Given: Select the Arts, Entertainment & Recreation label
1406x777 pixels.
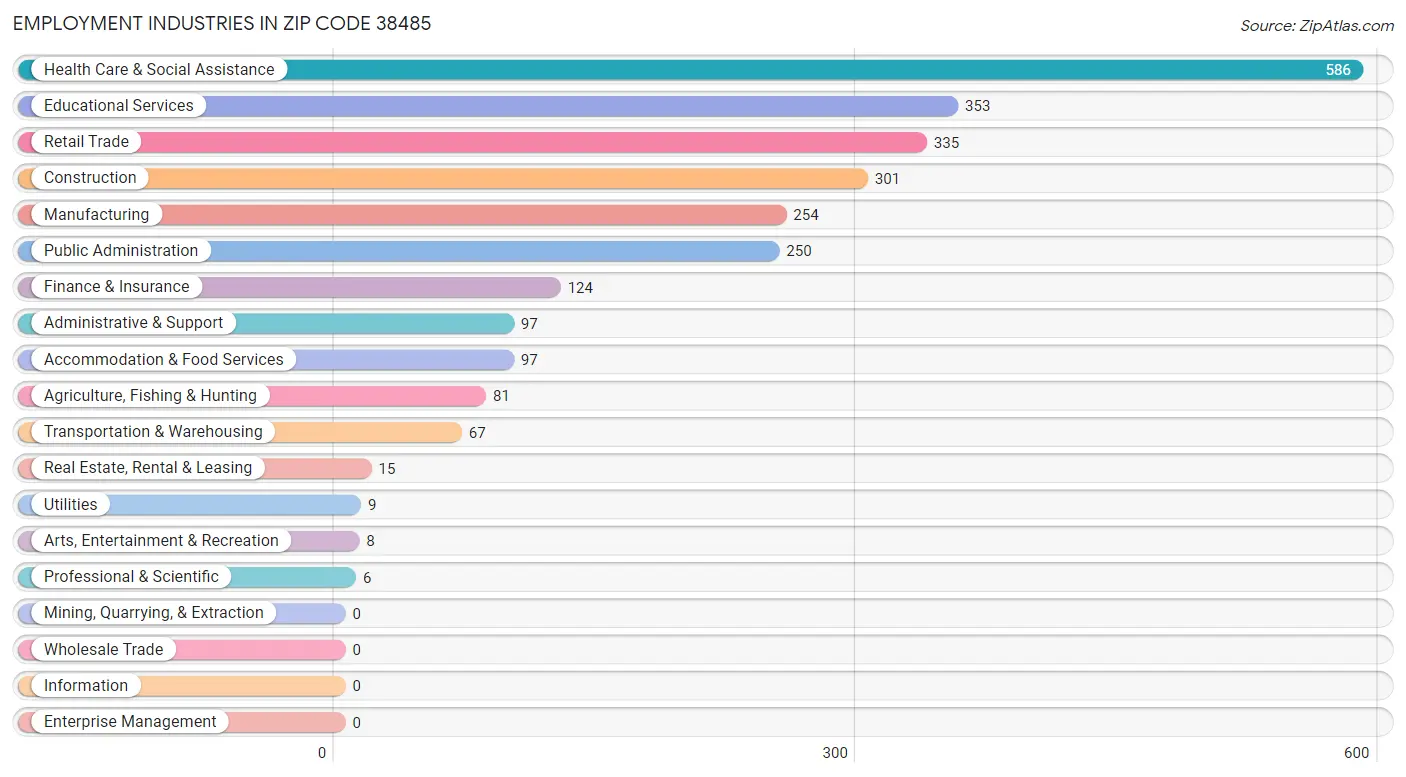Looking at the screenshot, I should (x=161, y=541).
